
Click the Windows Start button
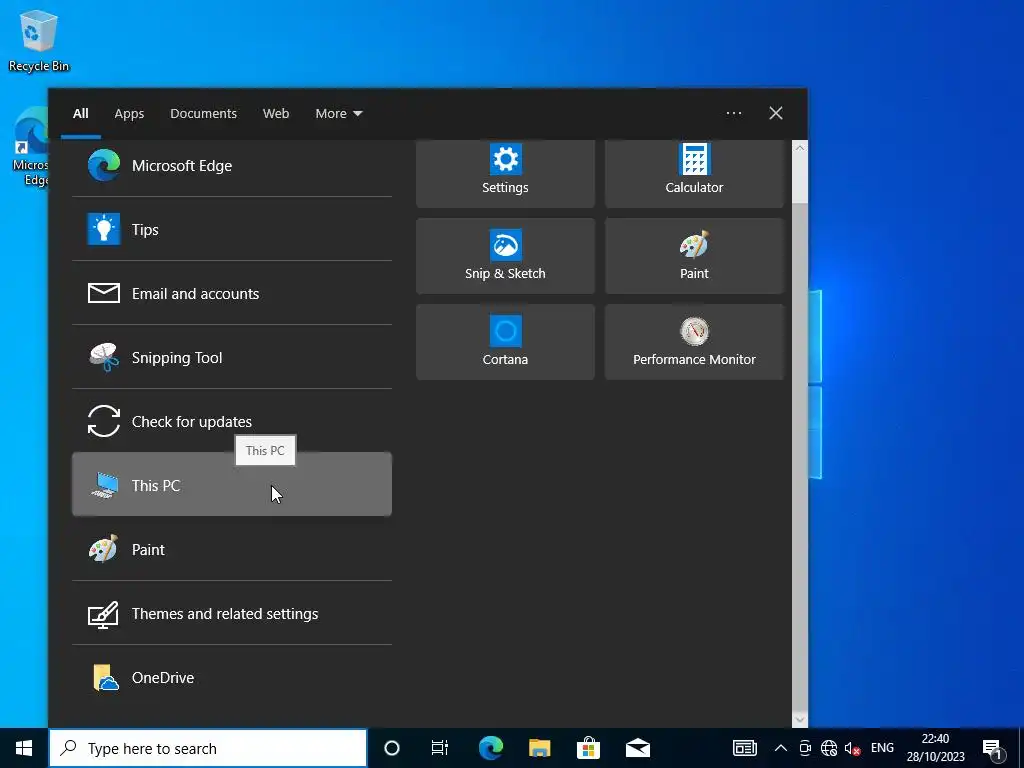tap(24, 748)
